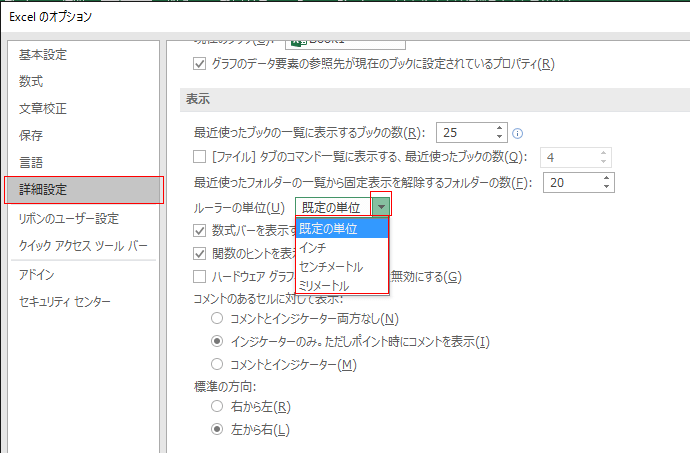Choose コメントとインジケーター(M) radio button
The width and height of the screenshot is (690, 453).
point(217,364)
